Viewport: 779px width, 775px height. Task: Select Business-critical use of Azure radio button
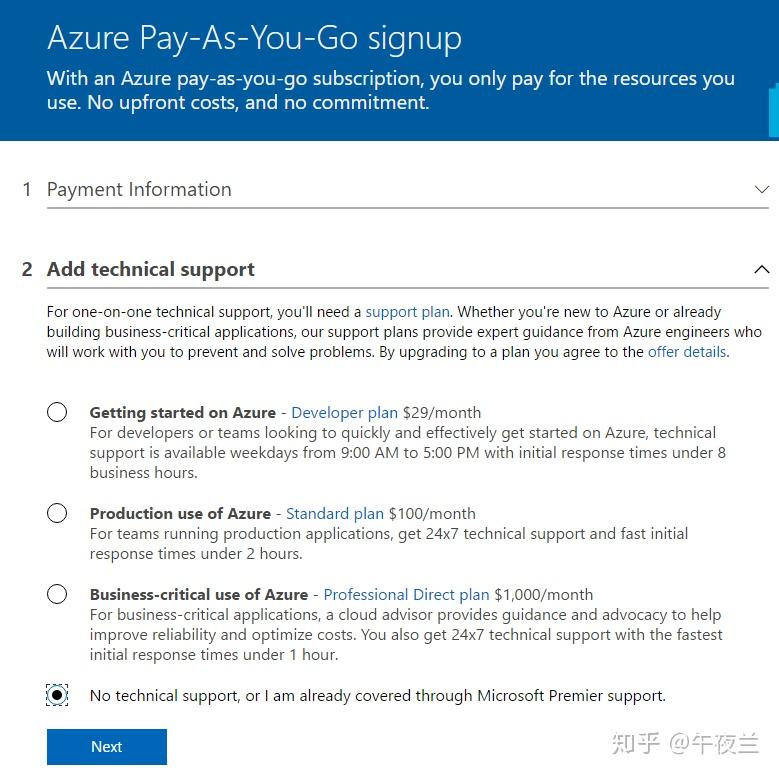(57, 594)
